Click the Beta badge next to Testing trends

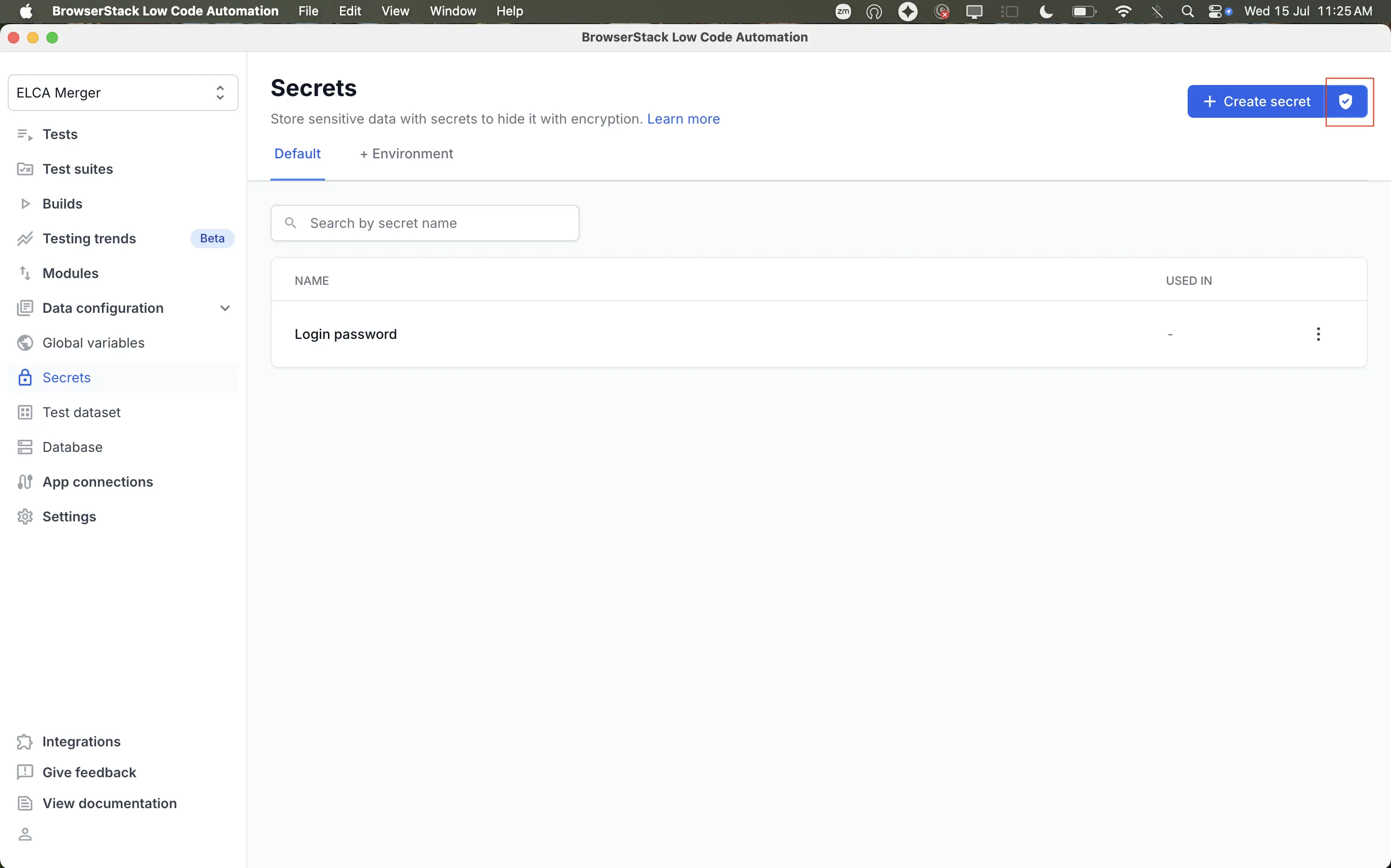pos(212,238)
